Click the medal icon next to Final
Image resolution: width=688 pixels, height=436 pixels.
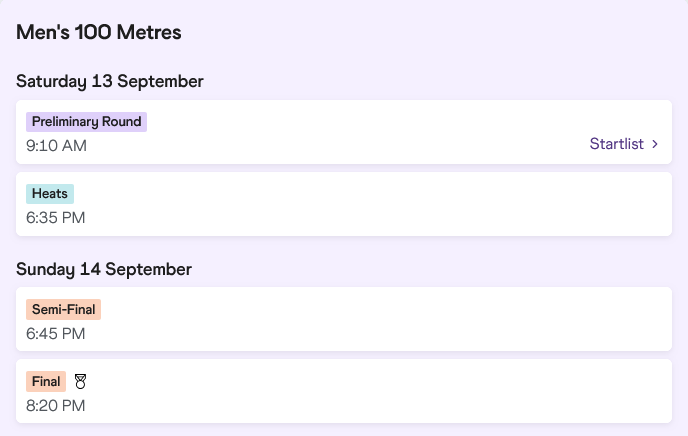80,382
